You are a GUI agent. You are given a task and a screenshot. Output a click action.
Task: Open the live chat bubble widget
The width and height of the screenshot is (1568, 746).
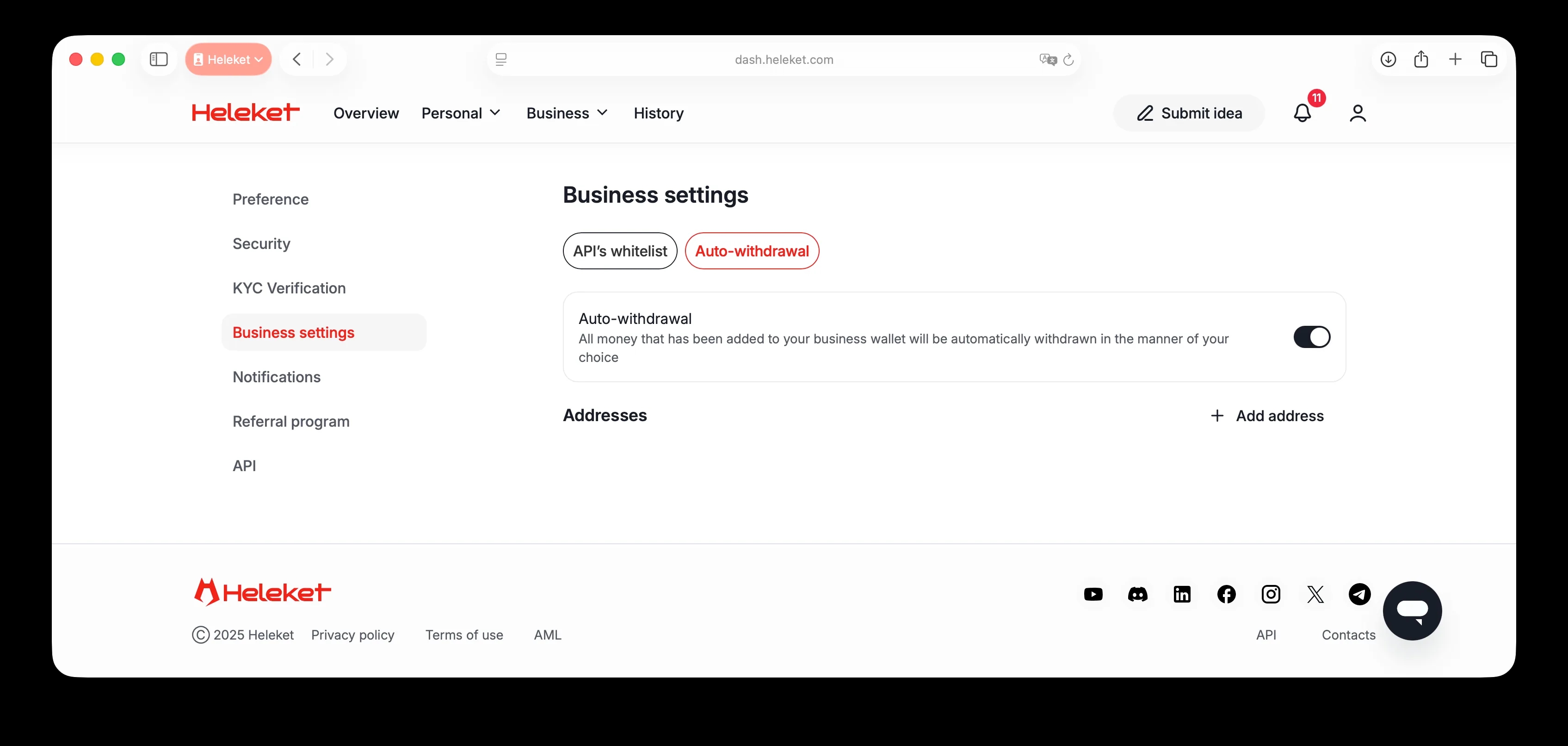point(1412,610)
